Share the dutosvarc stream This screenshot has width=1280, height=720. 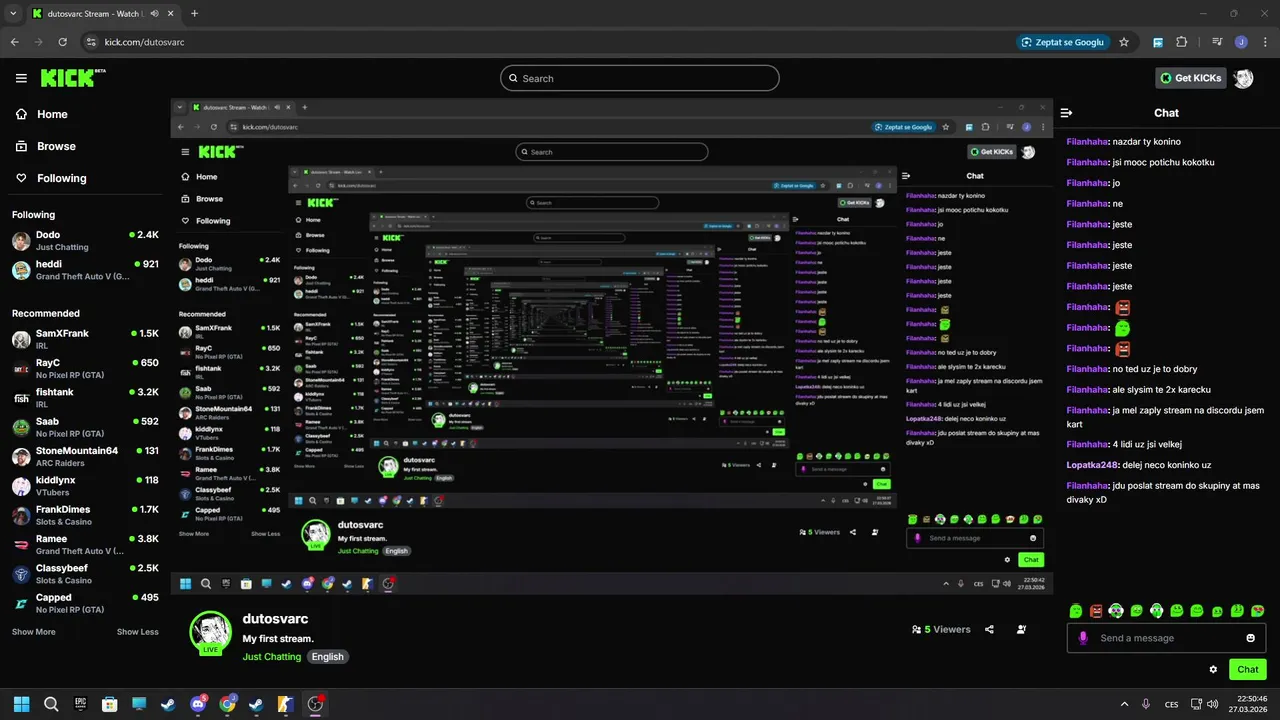coord(989,630)
